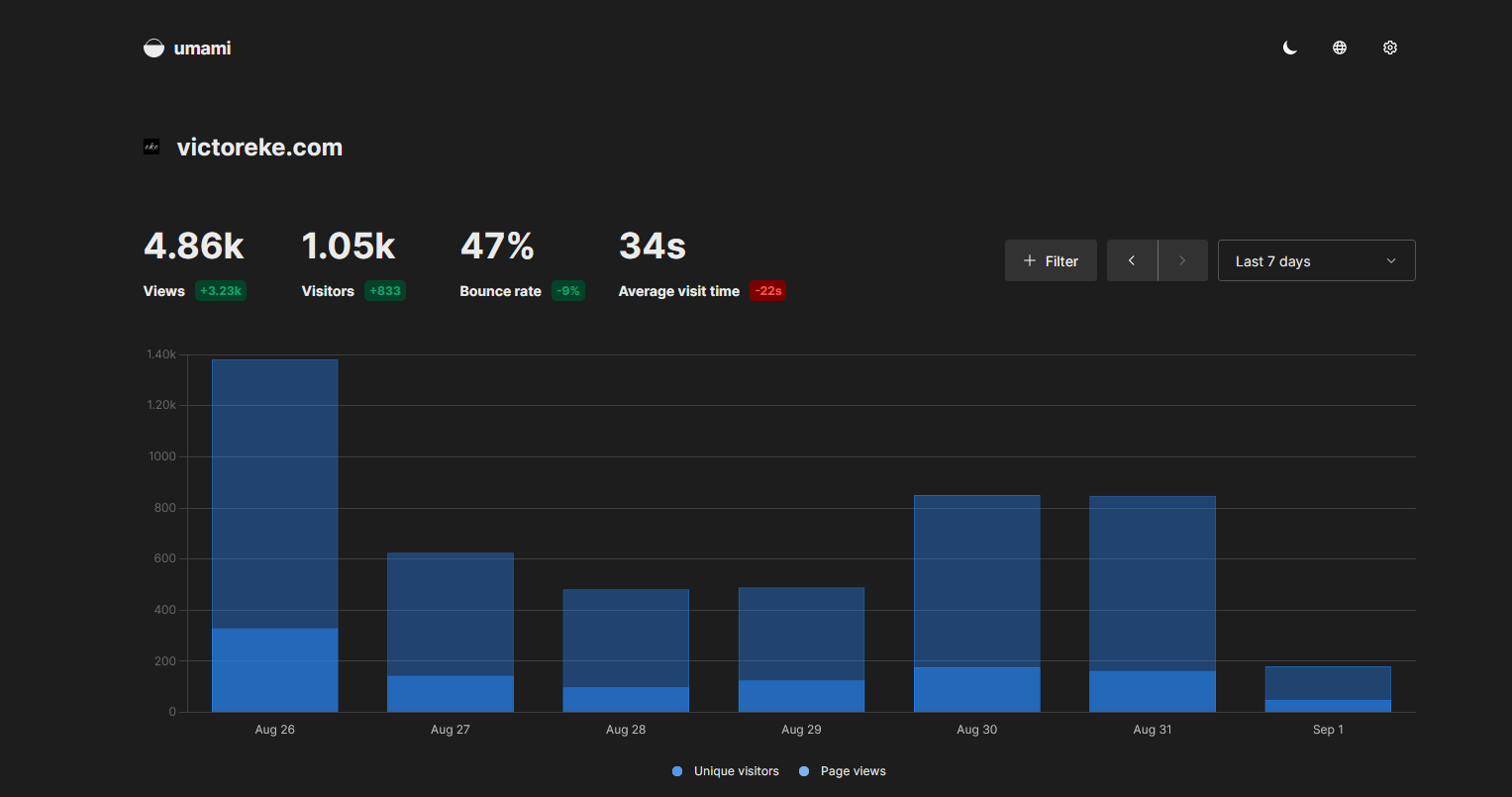Click the Filter button
The image size is (1512, 797).
pos(1051,259)
